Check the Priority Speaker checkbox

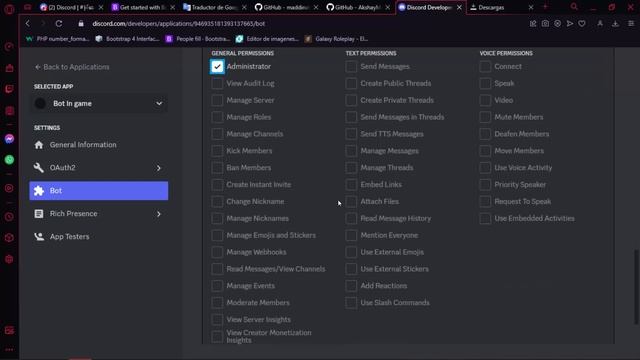click(485, 184)
